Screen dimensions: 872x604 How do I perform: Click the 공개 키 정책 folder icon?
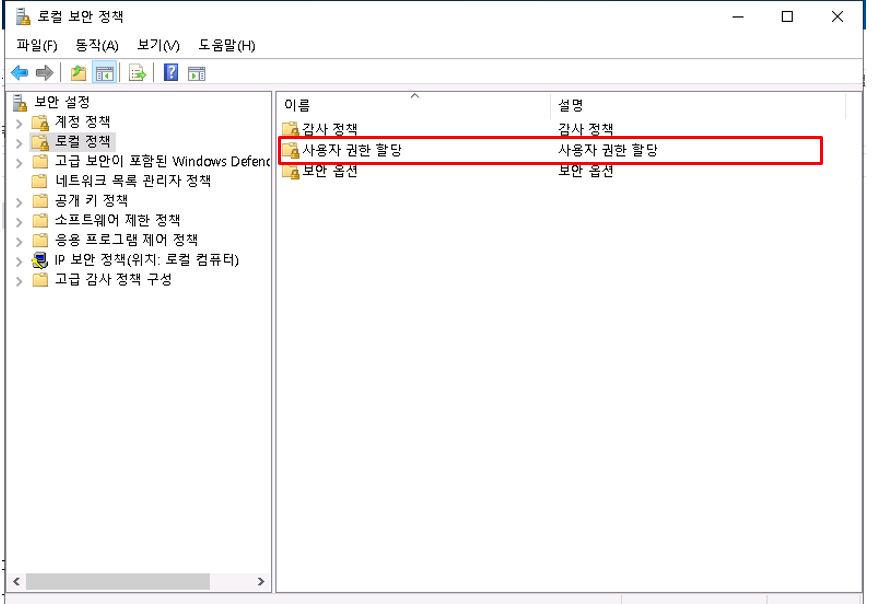pos(40,201)
